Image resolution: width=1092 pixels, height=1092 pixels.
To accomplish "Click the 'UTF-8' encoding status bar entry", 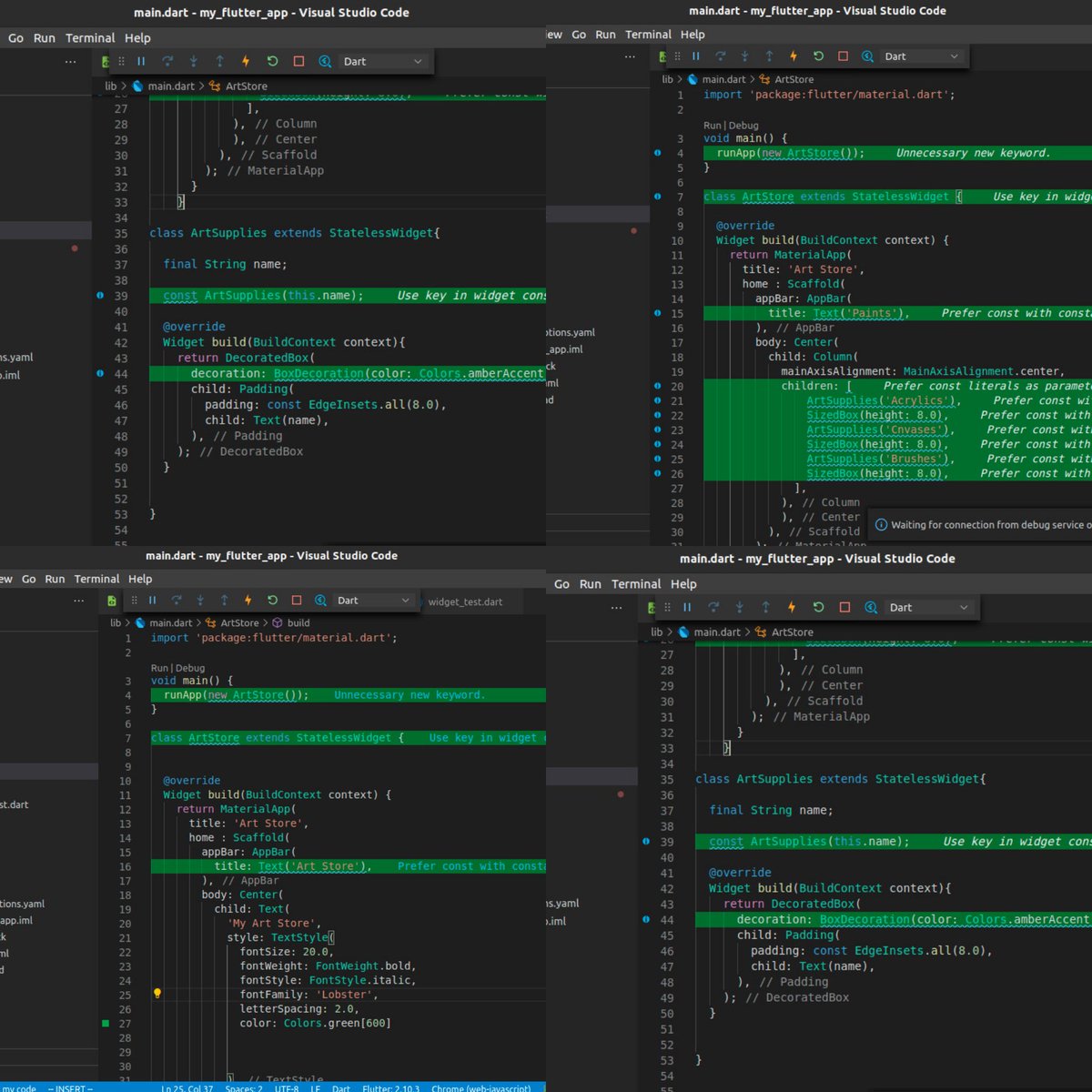I will [286, 1087].
